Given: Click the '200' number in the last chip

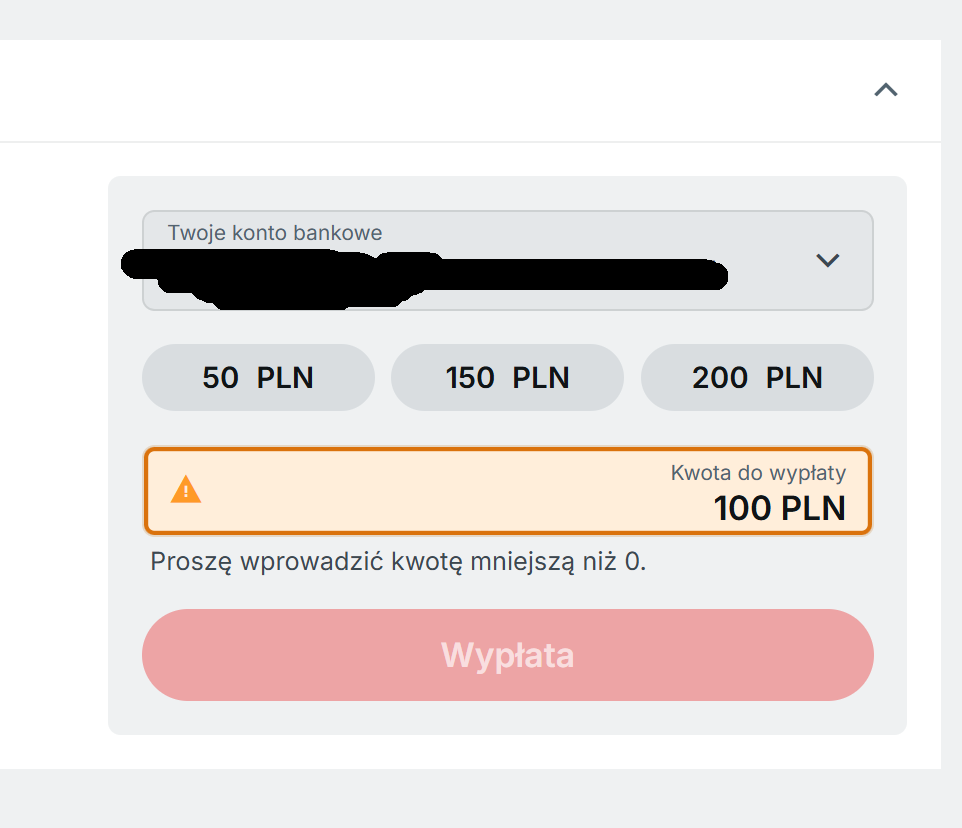Looking at the screenshot, I should tap(720, 378).
